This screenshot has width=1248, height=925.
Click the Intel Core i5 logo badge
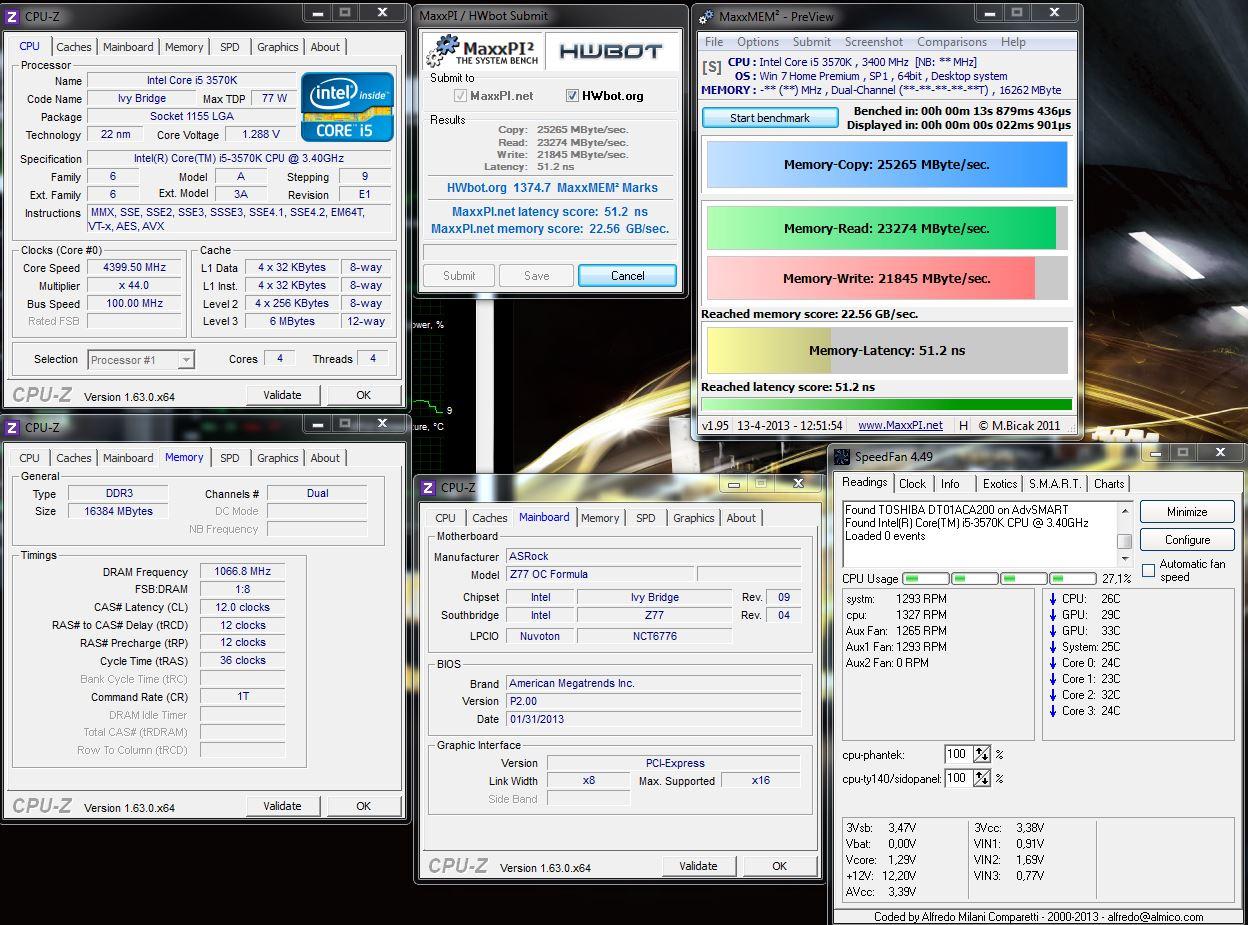point(348,107)
